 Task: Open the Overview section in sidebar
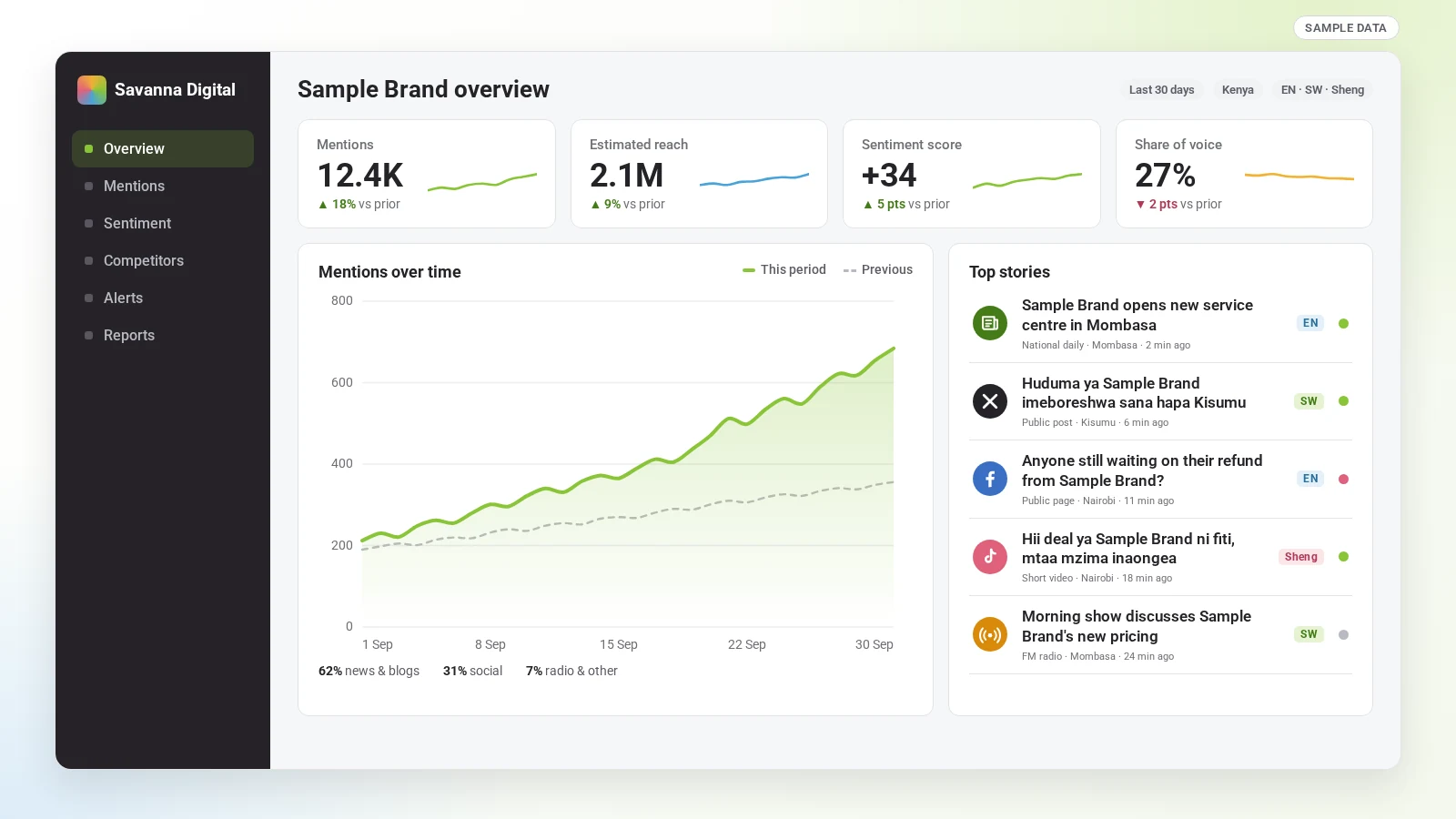[x=163, y=148]
